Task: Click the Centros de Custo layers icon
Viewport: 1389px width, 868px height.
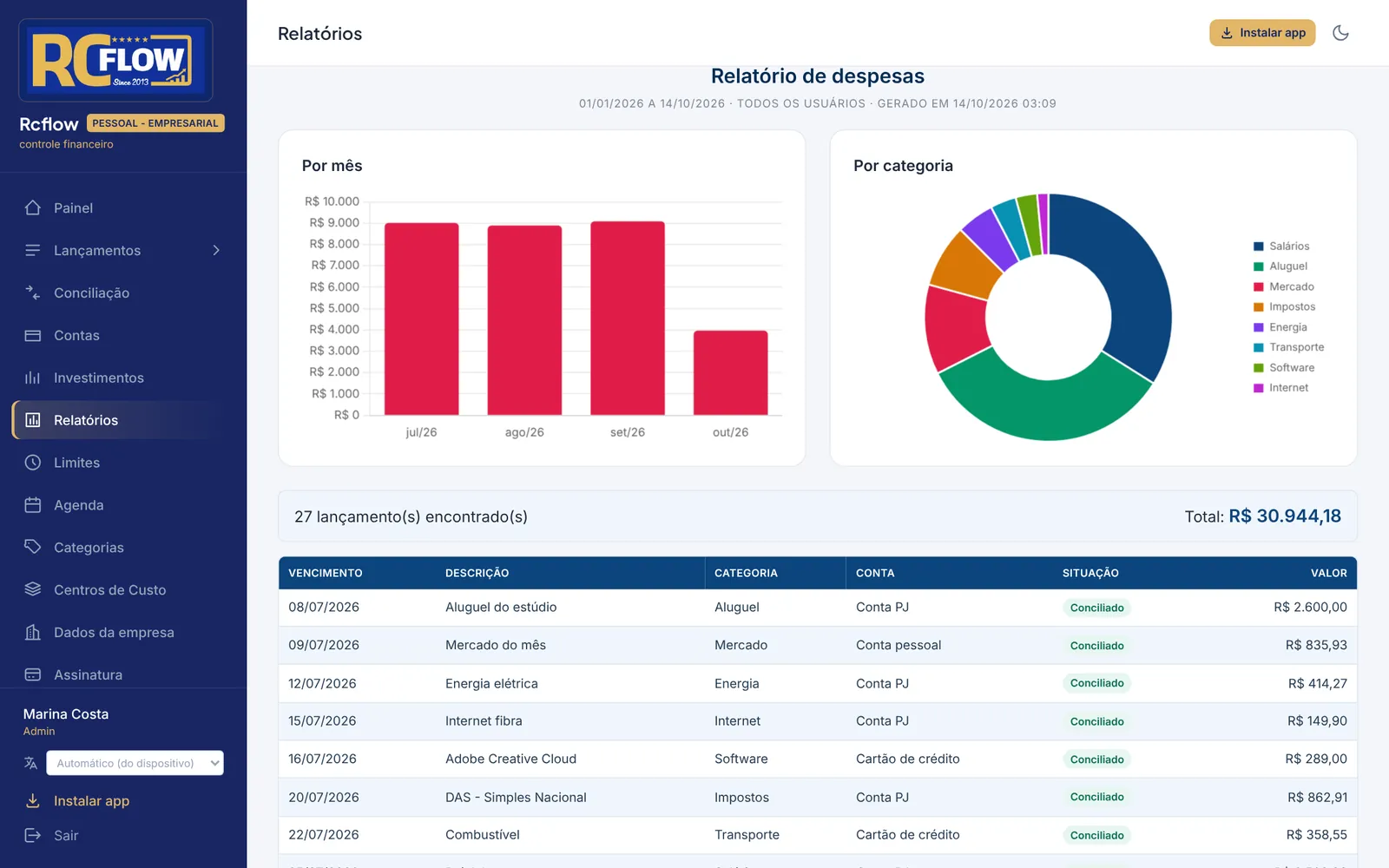Action: click(x=33, y=589)
